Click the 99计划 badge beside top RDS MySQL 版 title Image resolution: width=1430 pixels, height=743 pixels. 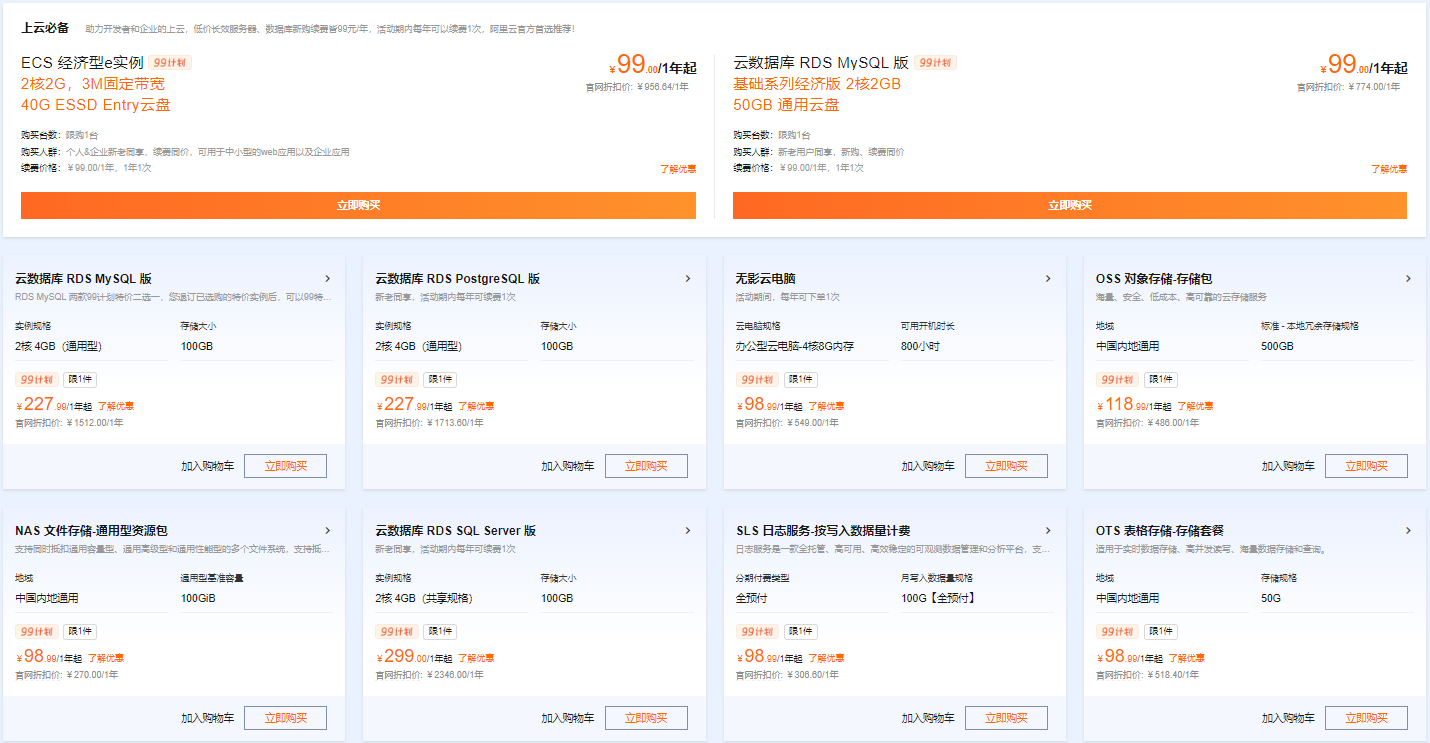click(936, 62)
